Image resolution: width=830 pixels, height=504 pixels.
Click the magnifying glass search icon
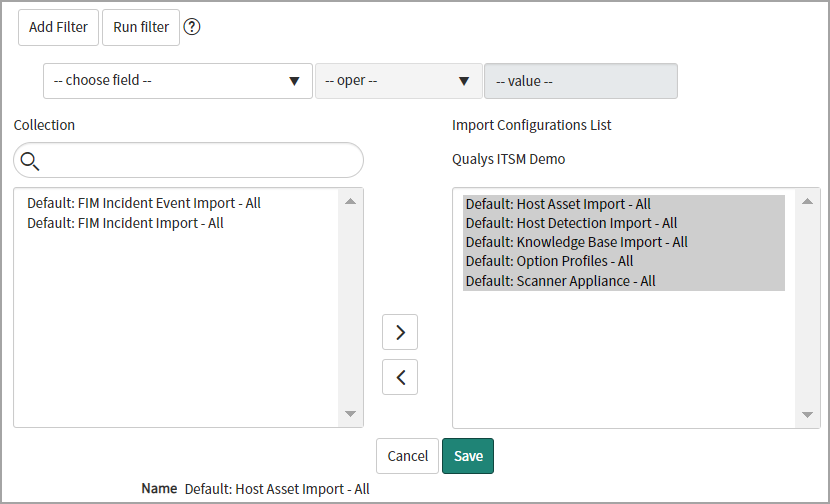coord(30,161)
